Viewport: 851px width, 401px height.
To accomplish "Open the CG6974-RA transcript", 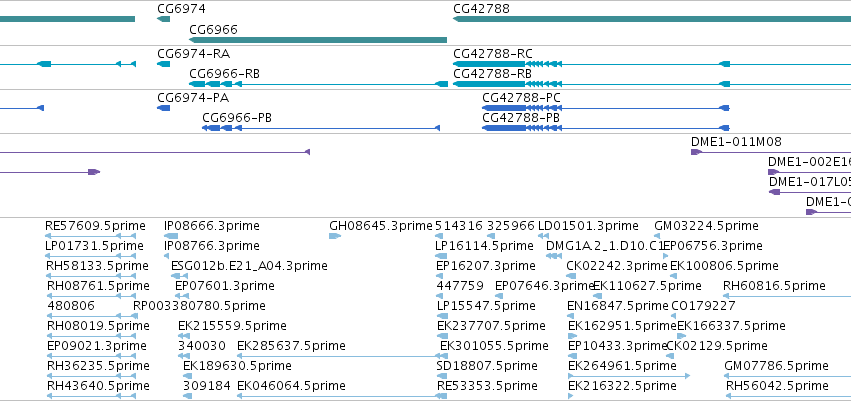I will (193, 54).
